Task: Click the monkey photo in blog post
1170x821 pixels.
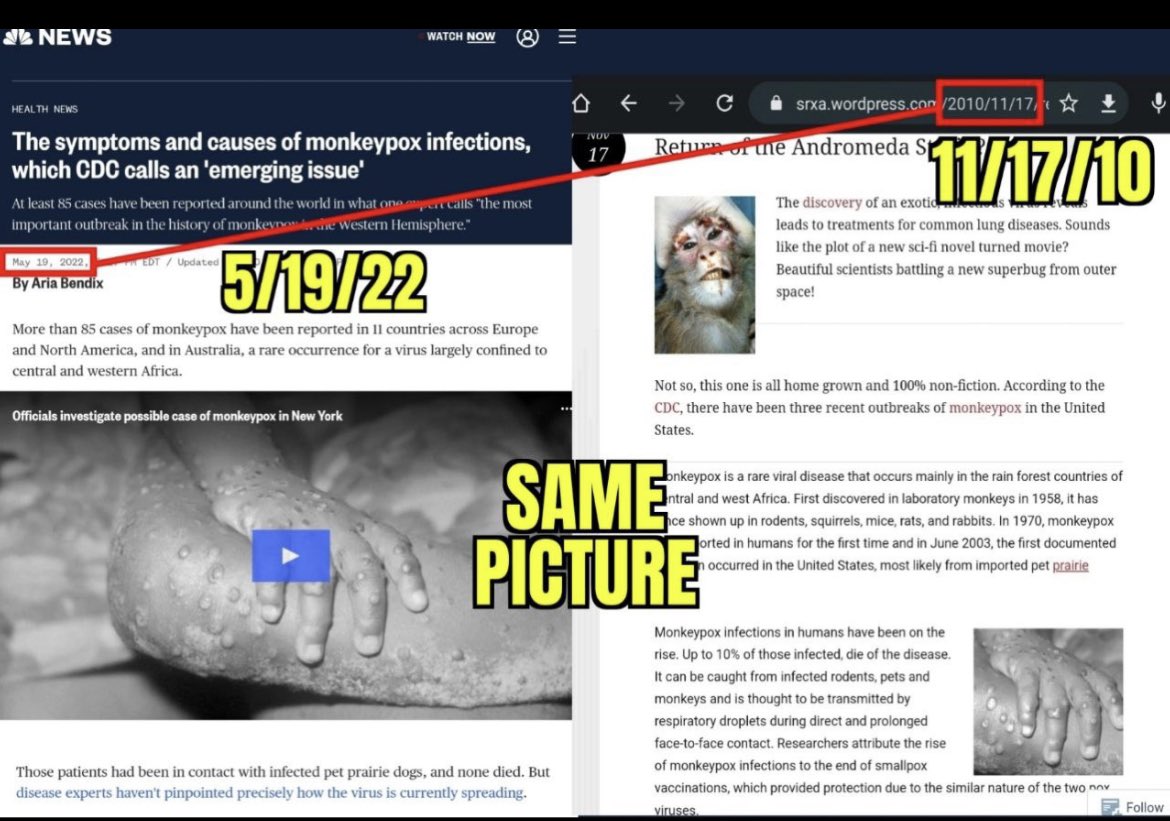Action: (704, 275)
